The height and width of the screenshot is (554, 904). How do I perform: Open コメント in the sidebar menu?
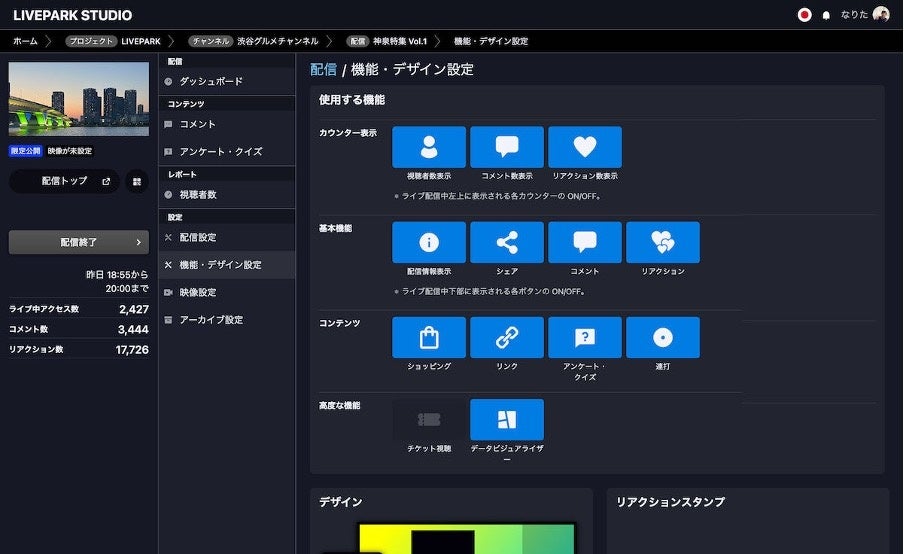tap(227, 124)
